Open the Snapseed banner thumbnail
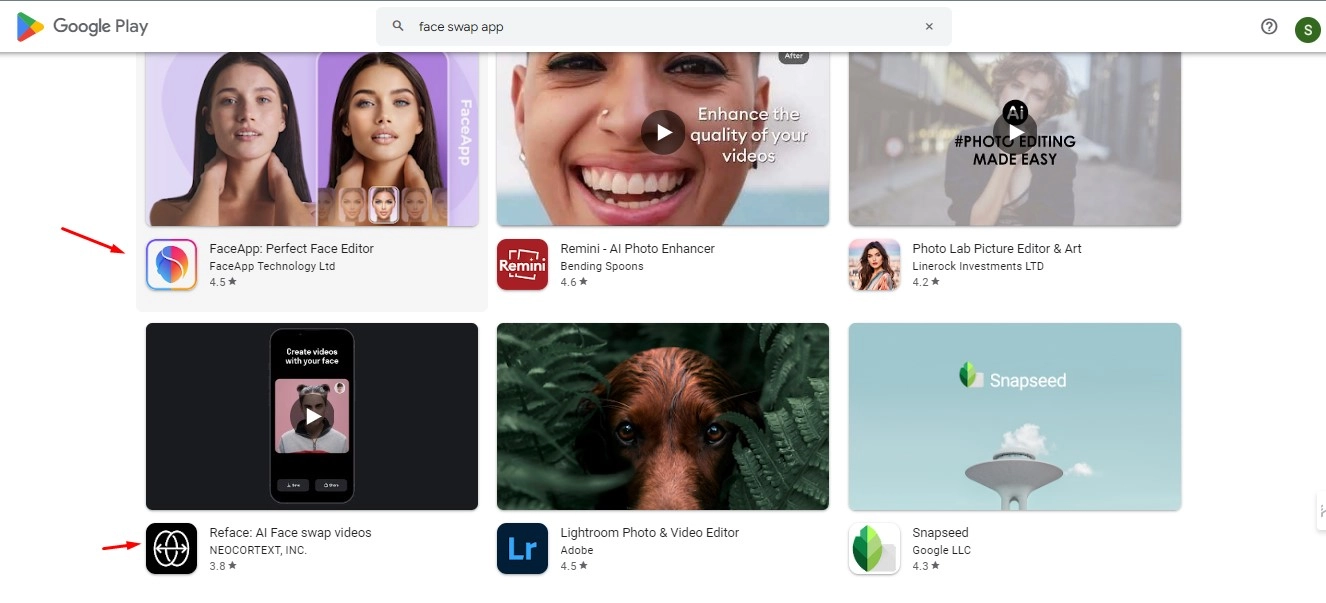 [1014, 416]
